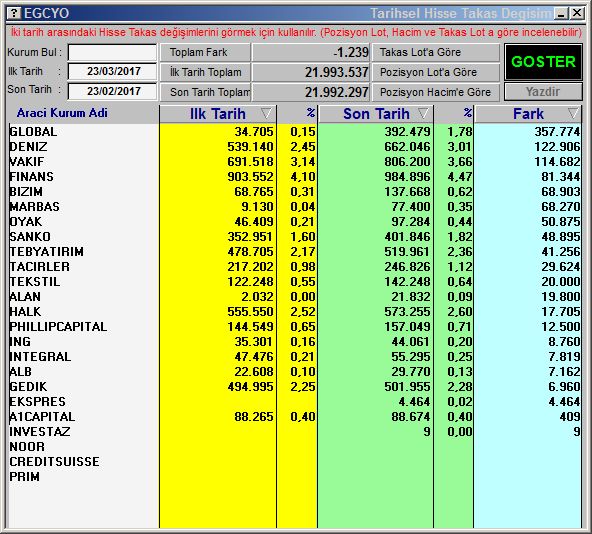592x534 pixels.
Task: Select the GLOBAL row
Action: coord(294,131)
